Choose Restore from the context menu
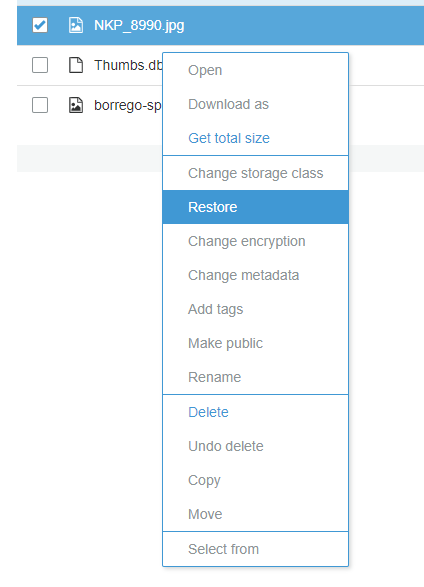424x587 pixels. [x=256, y=207]
